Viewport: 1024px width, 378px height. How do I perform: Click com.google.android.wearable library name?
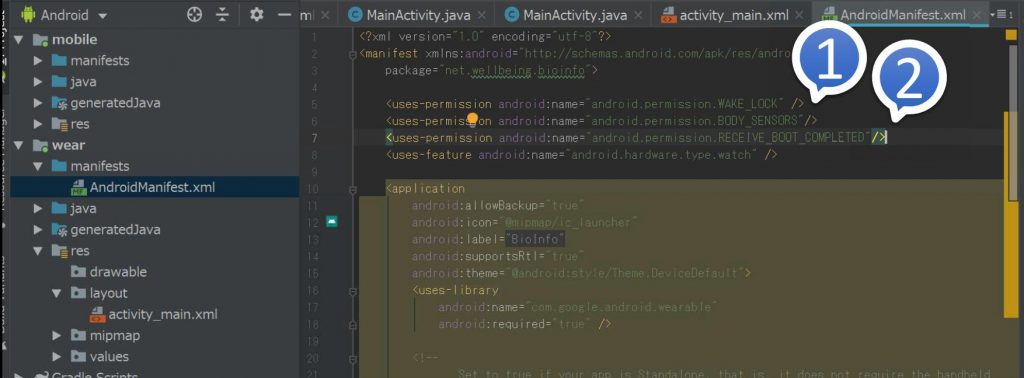tap(620, 307)
